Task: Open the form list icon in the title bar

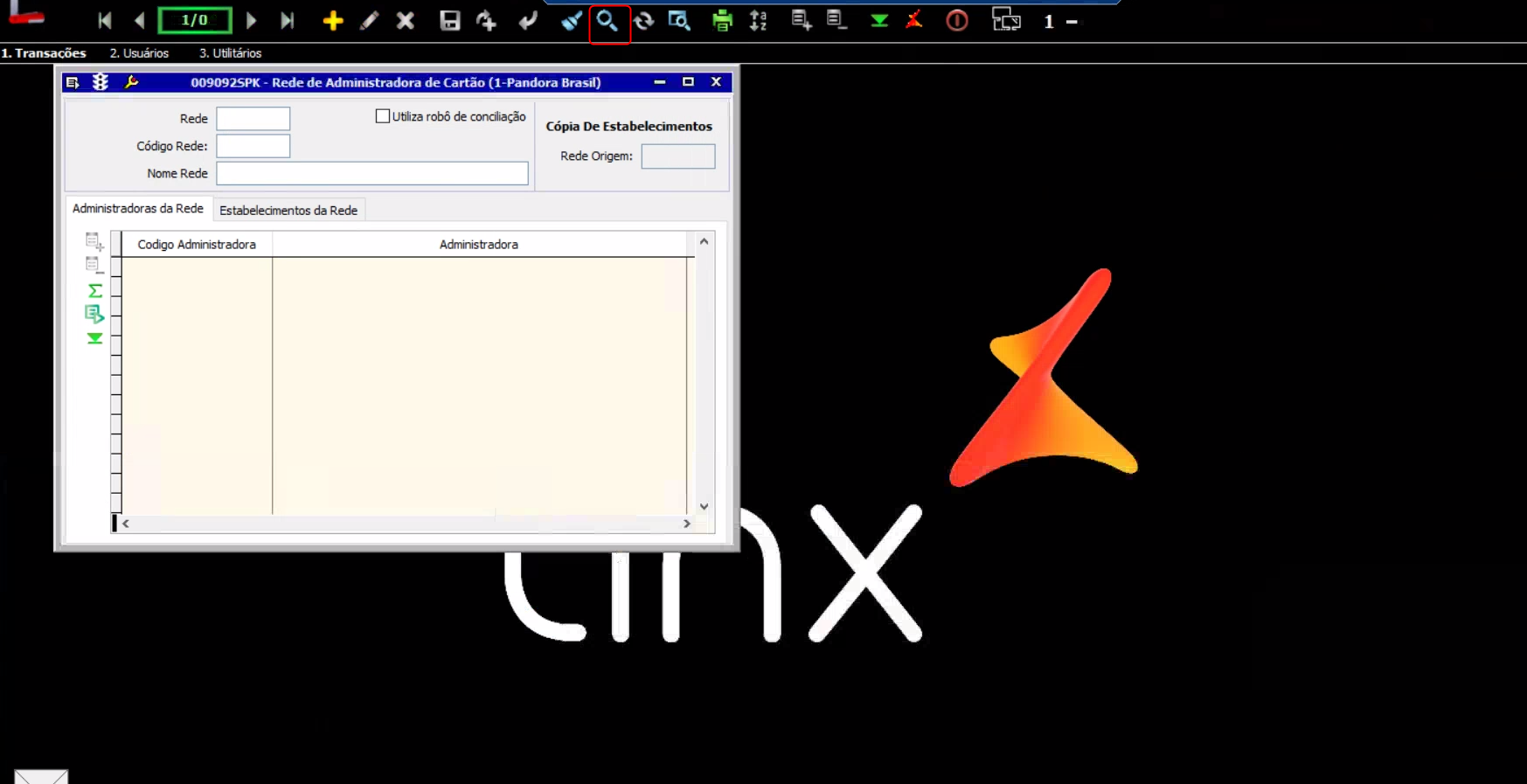Action: (x=73, y=82)
